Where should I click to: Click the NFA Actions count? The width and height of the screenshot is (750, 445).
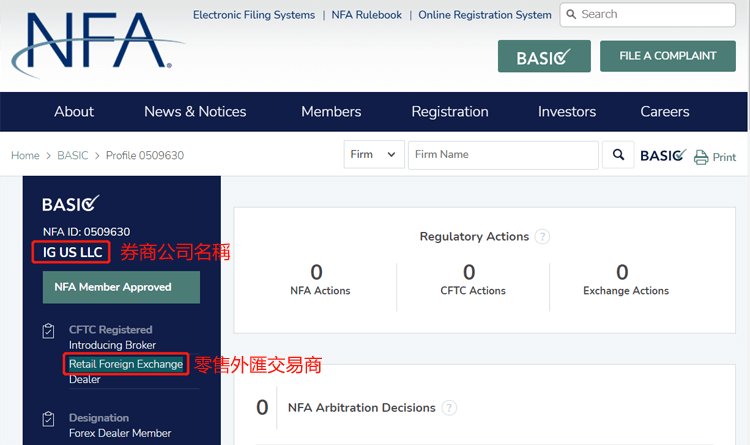tap(317, 272)
